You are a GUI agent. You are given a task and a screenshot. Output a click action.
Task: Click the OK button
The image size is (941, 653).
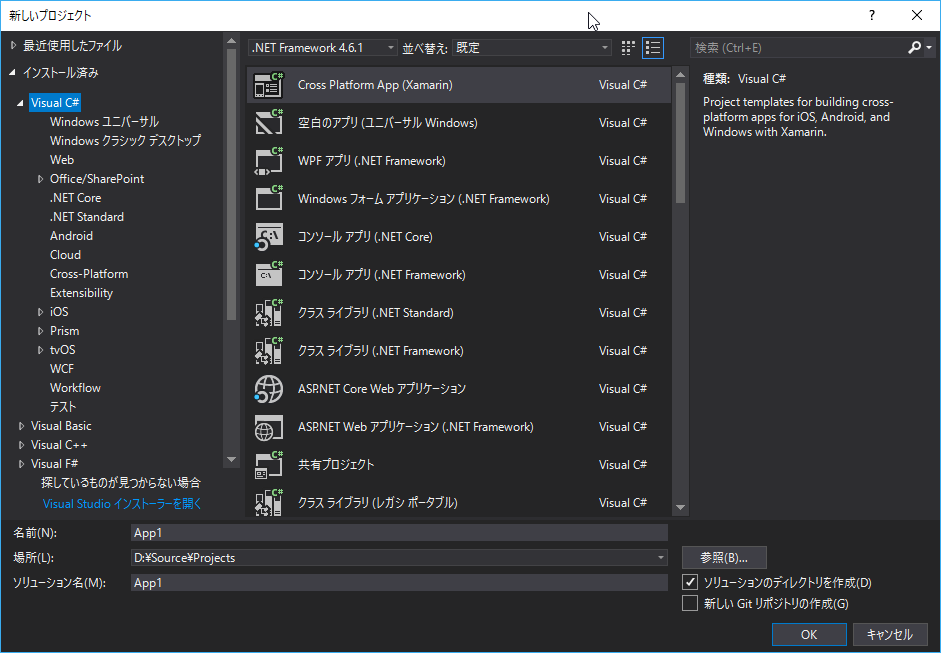point(809,634)
